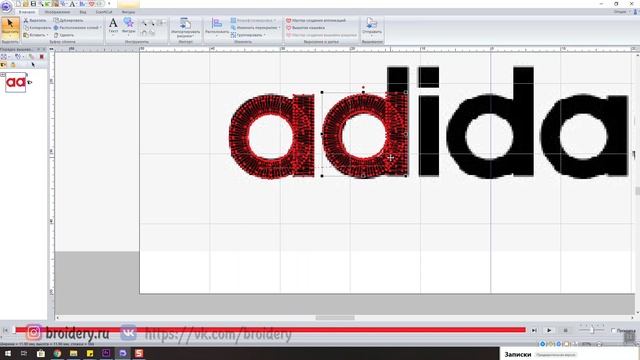The image size is (640, 360).
Task: Click the Save disk icon in quick access toolbar
Action: [33, 4]
